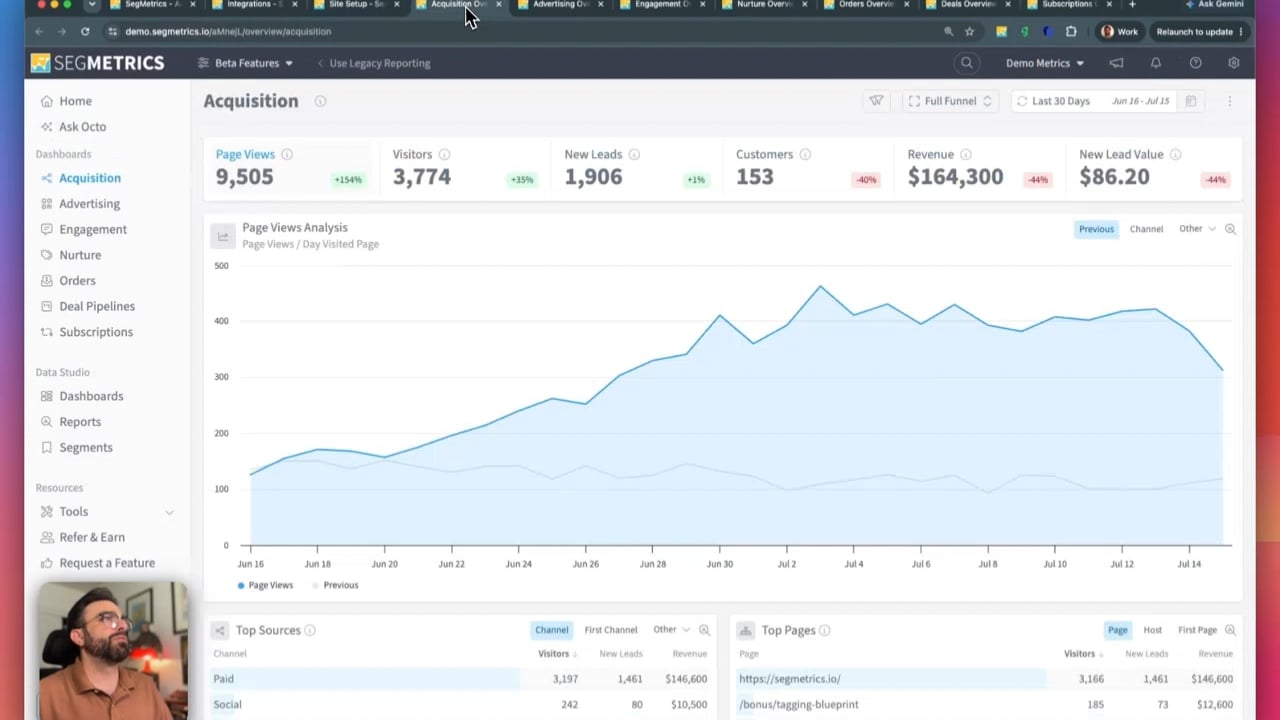Image resolution: width=1280 pixels, height=720 pixels.
Task: Click the announcements megaphone icon
Action: 1116,63
